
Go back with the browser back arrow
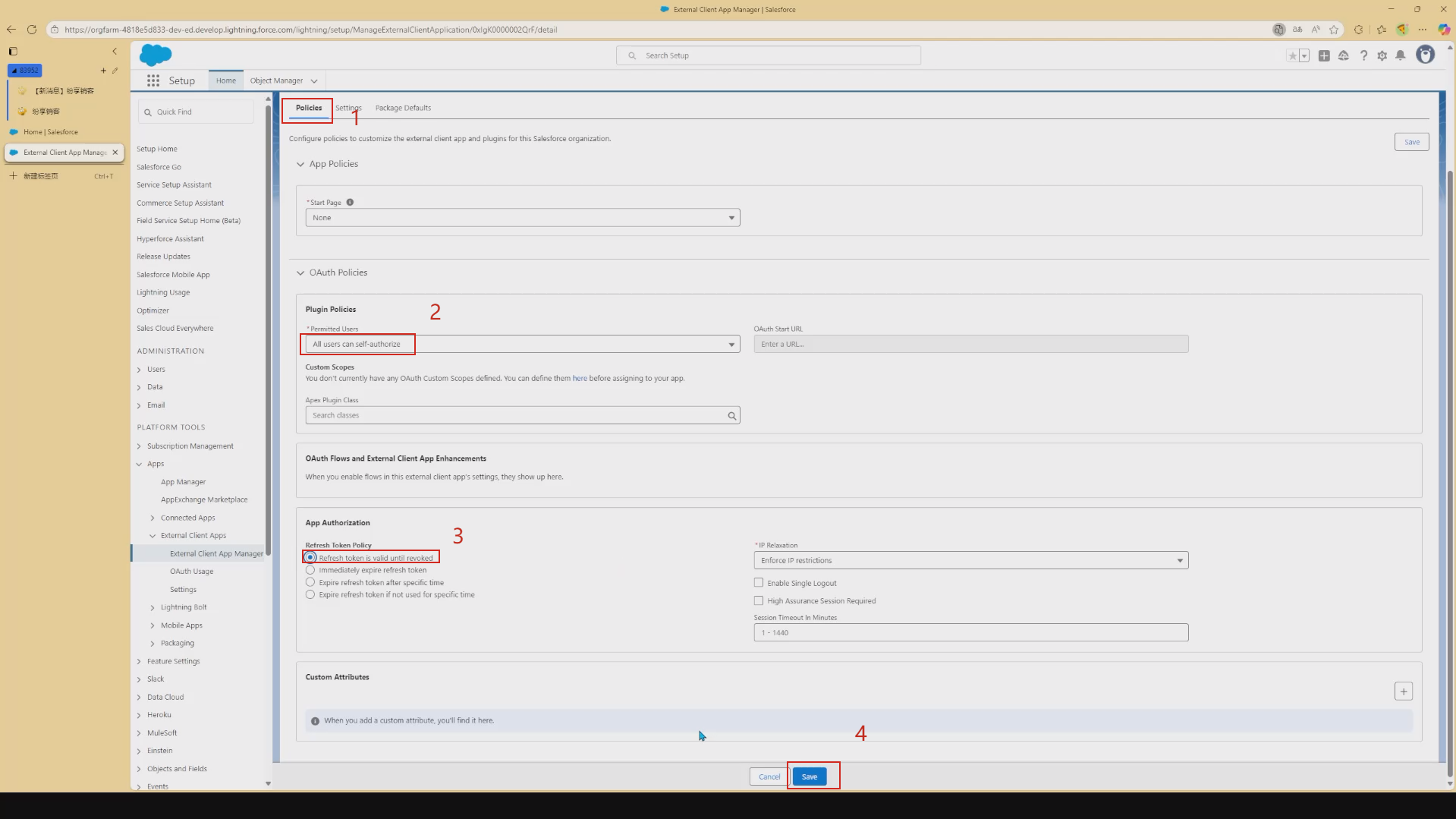click(x=11, y=30)
